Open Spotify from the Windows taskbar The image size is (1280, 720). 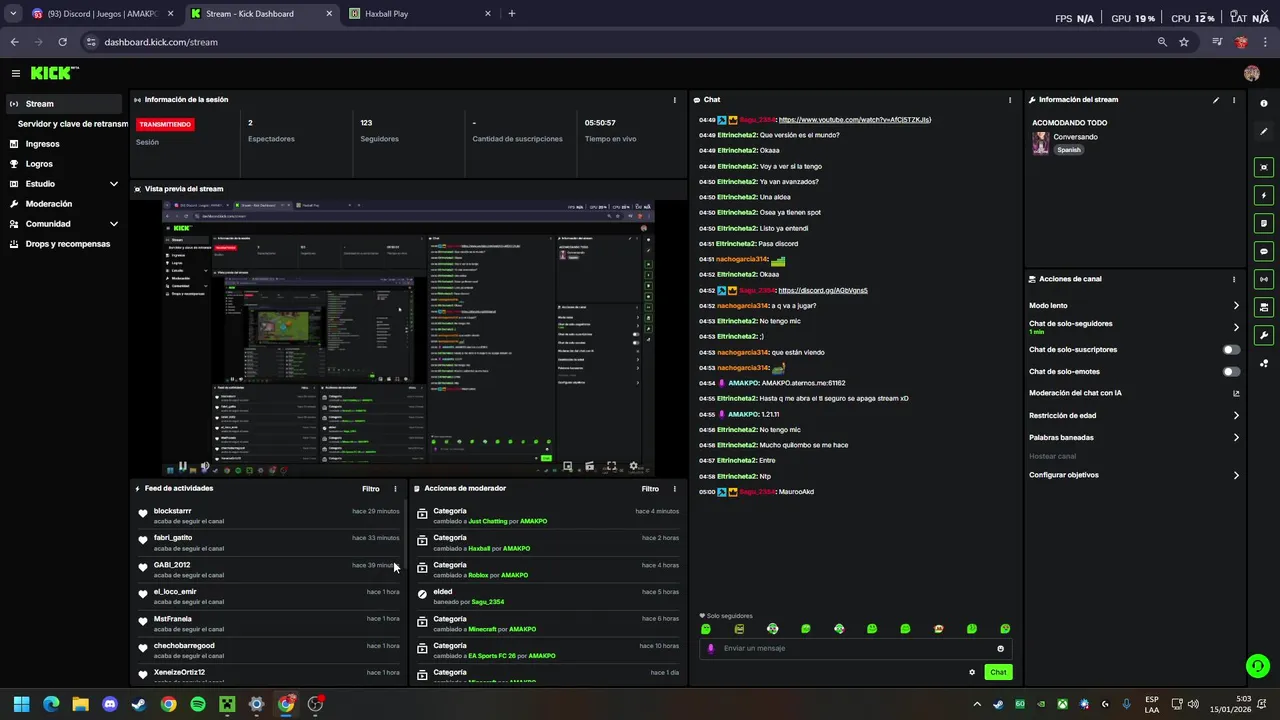(x=198, y=704)
